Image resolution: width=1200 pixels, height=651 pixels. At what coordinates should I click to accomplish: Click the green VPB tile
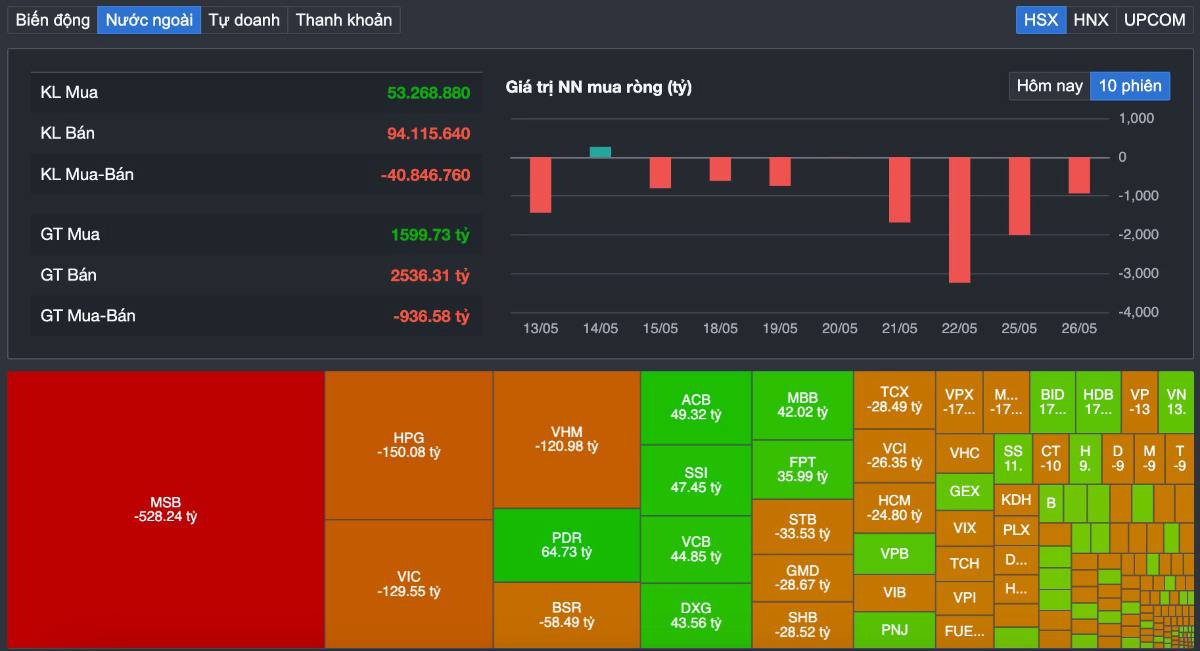click(894, 553)
